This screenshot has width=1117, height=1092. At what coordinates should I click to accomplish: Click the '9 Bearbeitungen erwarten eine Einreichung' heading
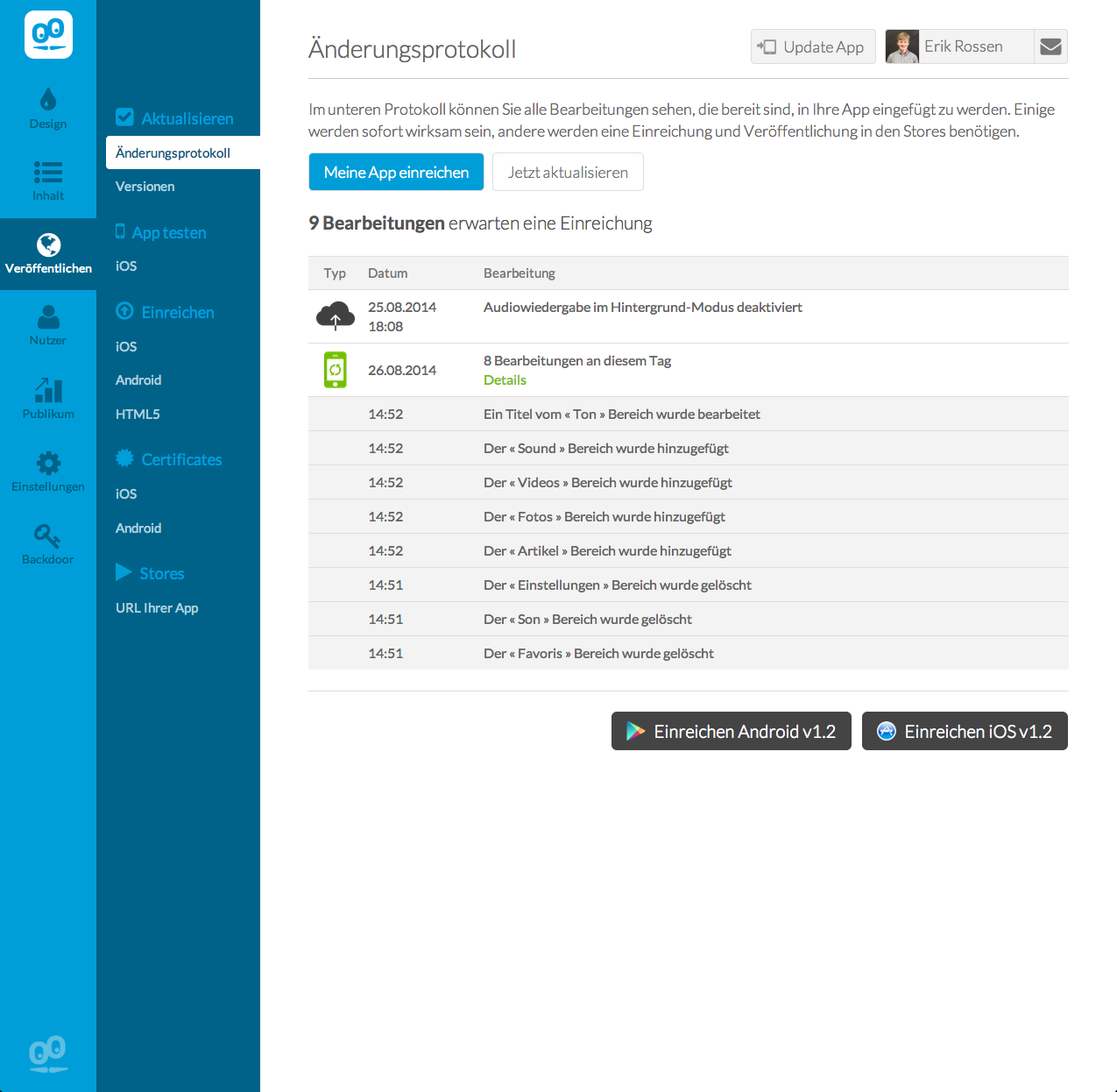480,223
